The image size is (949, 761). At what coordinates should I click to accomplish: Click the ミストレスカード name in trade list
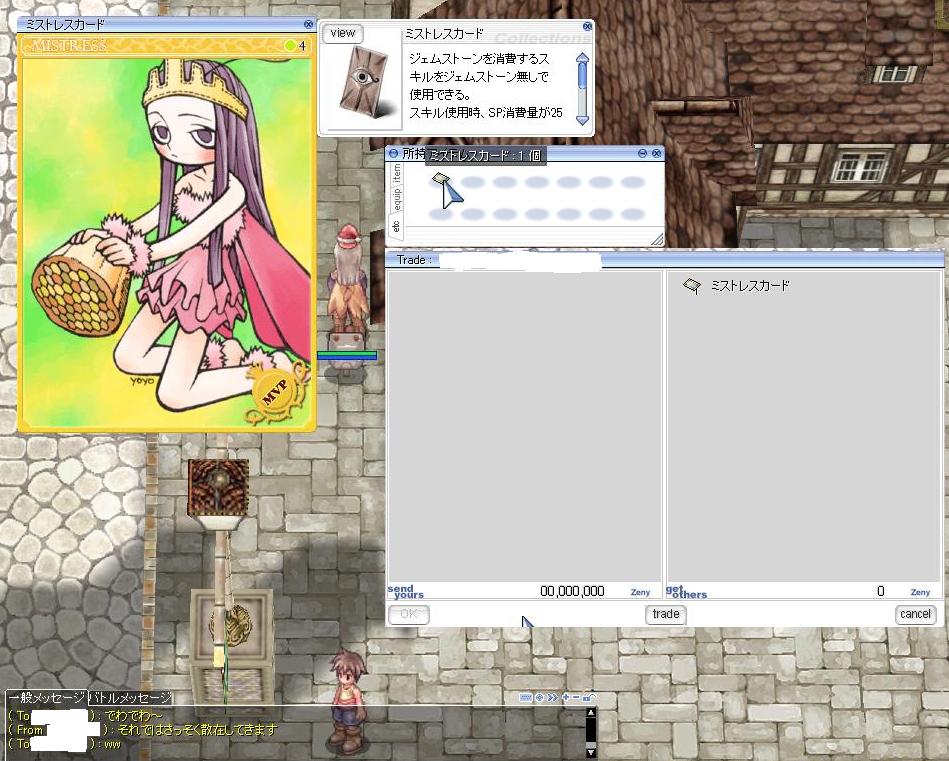coord(750,285)
